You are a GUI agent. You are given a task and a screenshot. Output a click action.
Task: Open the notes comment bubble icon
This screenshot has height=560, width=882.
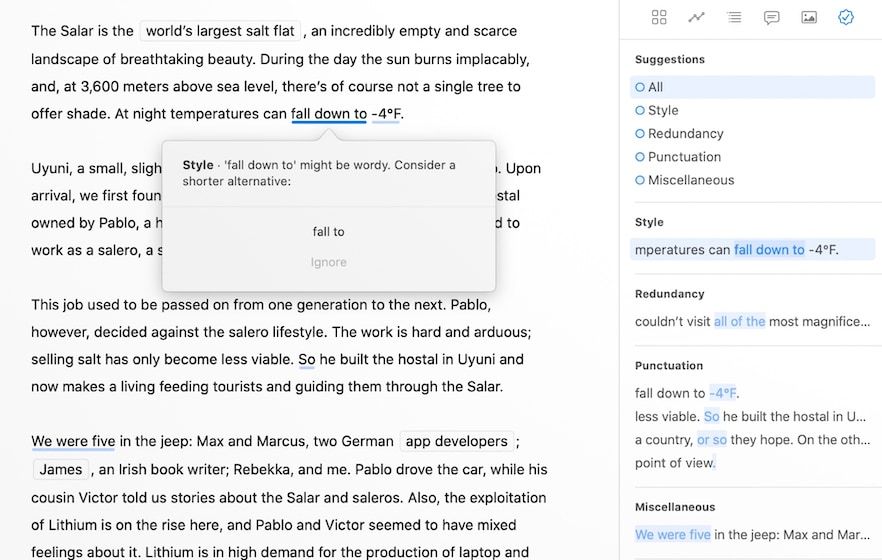[771, 17]
